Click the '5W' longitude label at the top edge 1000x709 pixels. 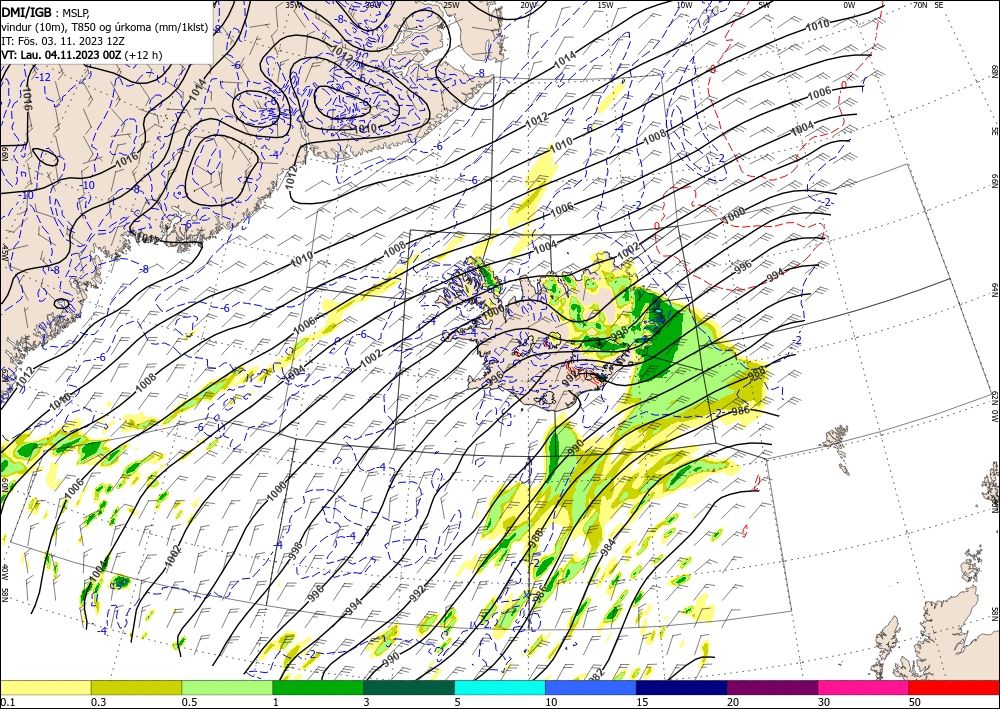[x=764, y=5]
